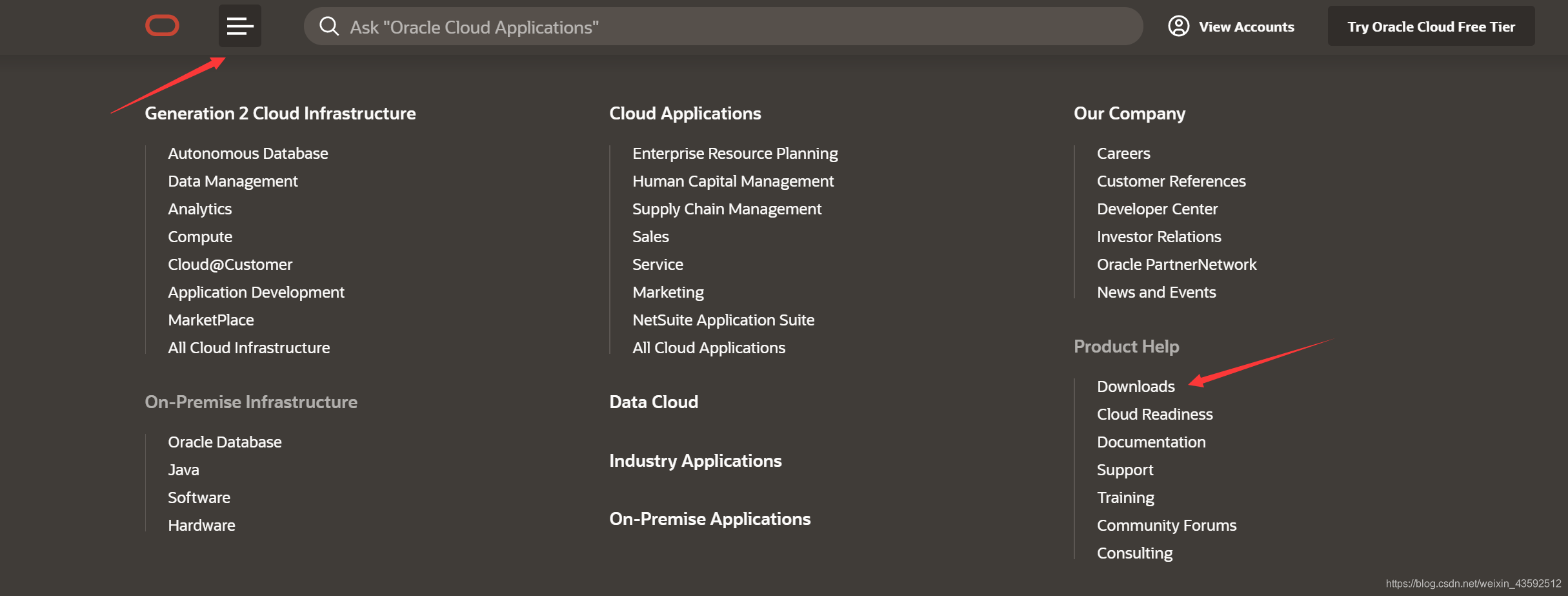Open Cloud Applications heading
This screenshot has width=1568, height=596.
pyautogui.click(x=685, y=113)
